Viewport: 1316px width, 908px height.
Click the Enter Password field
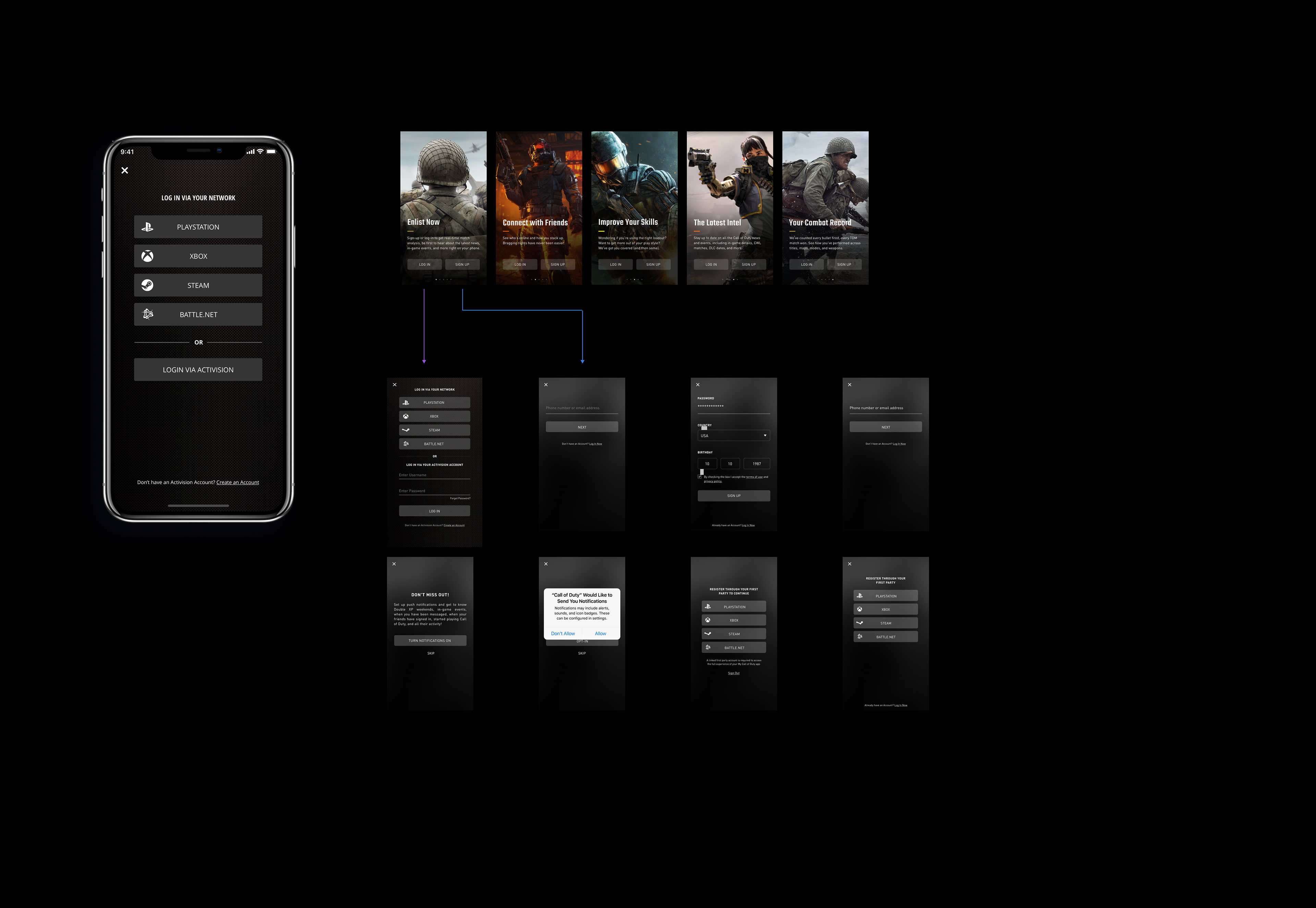pyautogui.click(x=434, y=491)
